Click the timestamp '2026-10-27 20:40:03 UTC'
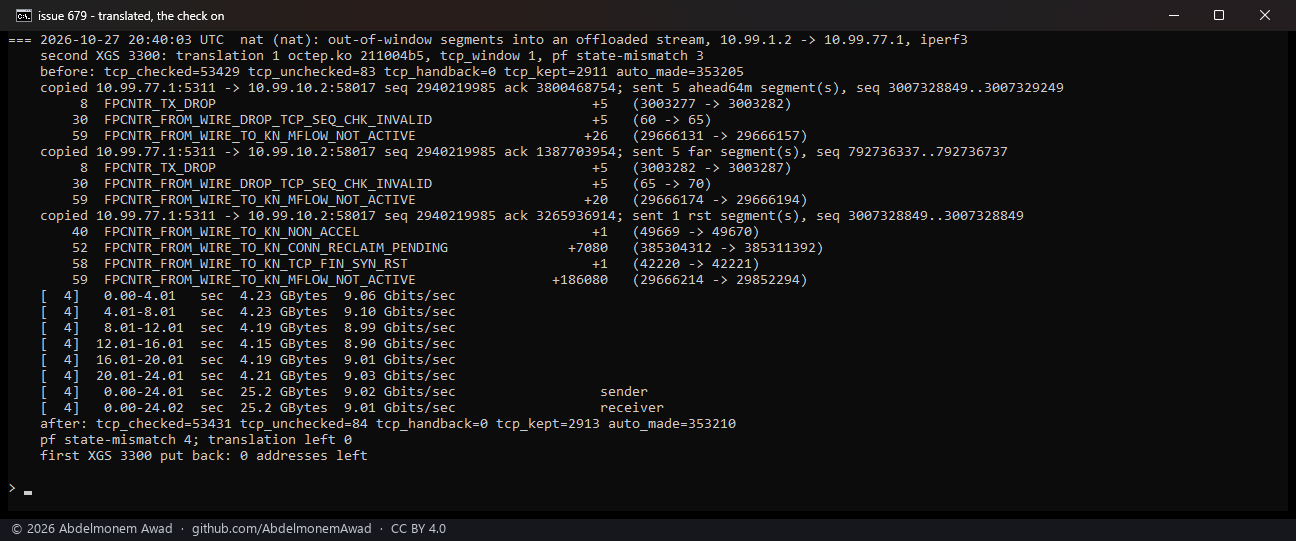Viewport: 1296px width, 541px height. click(132, 40)
